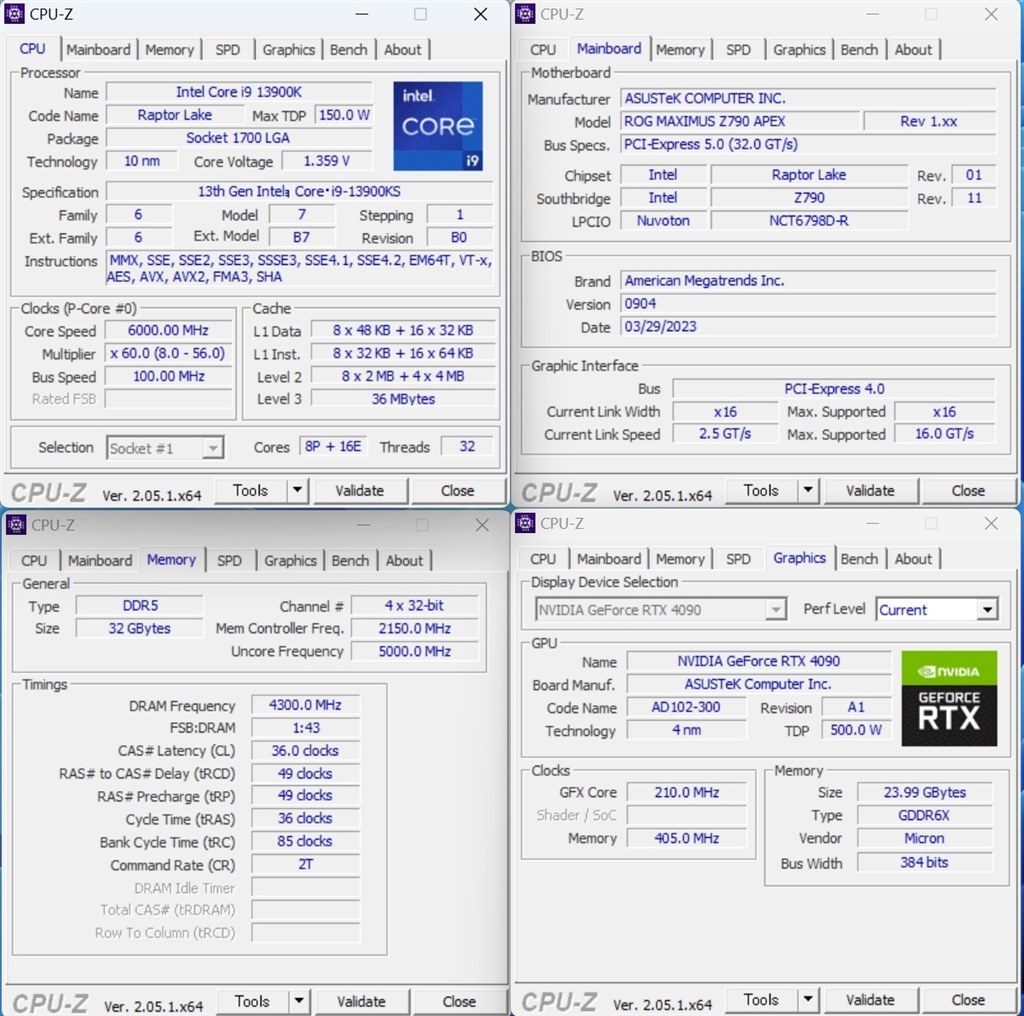Click the BIOS version value 0904
This screenshot has width=1024, height=1016.
pos(808,304)
